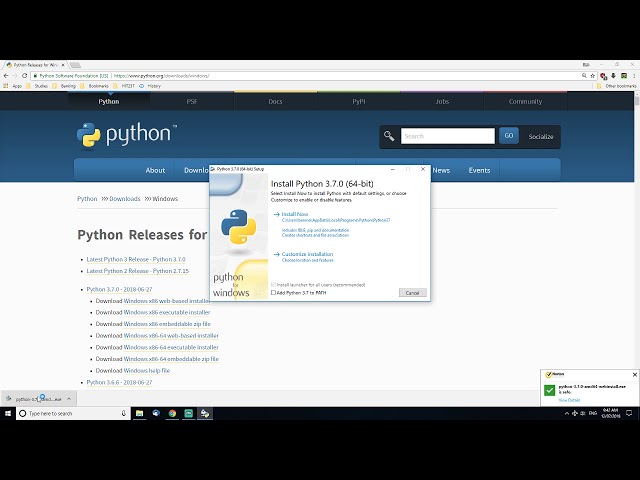Select the Jobs top navigation tab
Viewport: 640px width, 480px height.
pyautogui.click(x=442, y=101)
